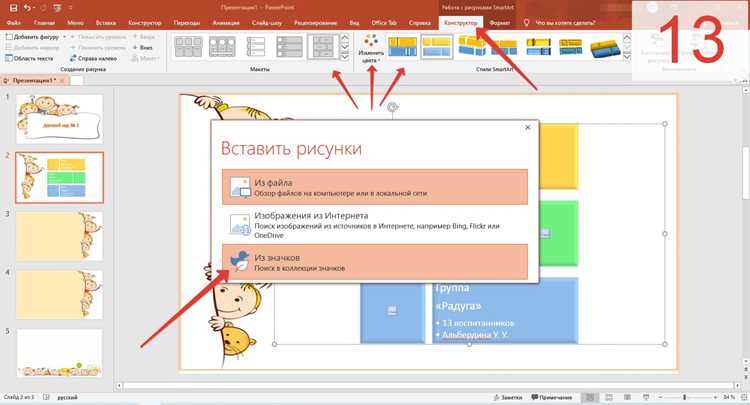Open the Анимация ribbon tab
The height and width of the screenshot is (405, 750).
tap(226, 22)
